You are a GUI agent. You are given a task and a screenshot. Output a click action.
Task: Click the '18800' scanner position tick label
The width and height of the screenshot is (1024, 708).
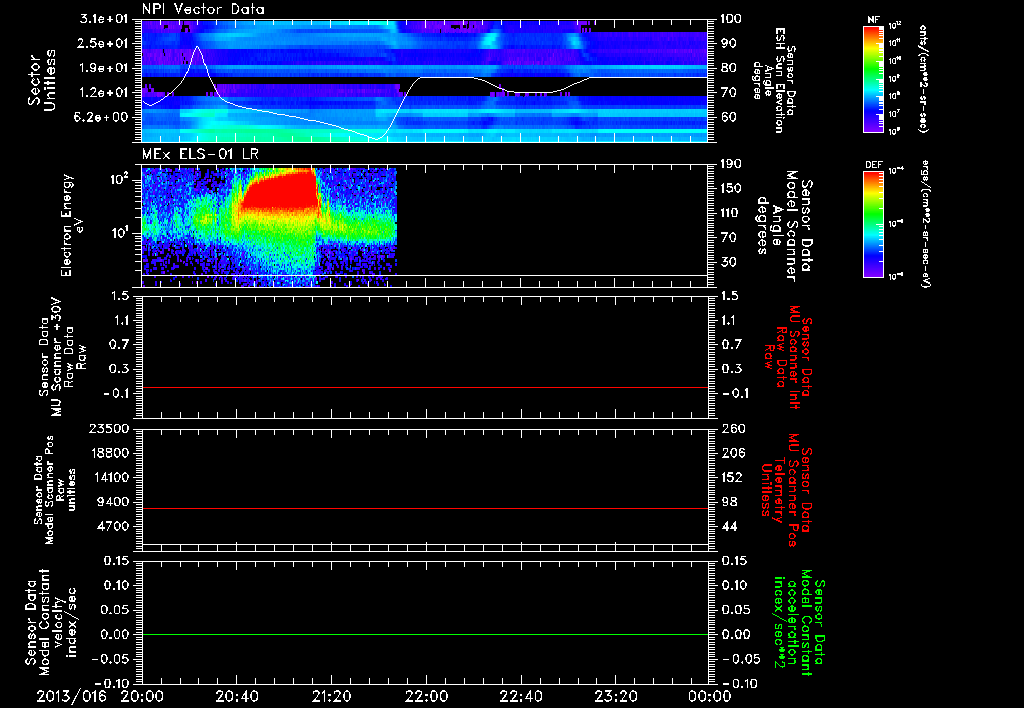pos(108,453)
